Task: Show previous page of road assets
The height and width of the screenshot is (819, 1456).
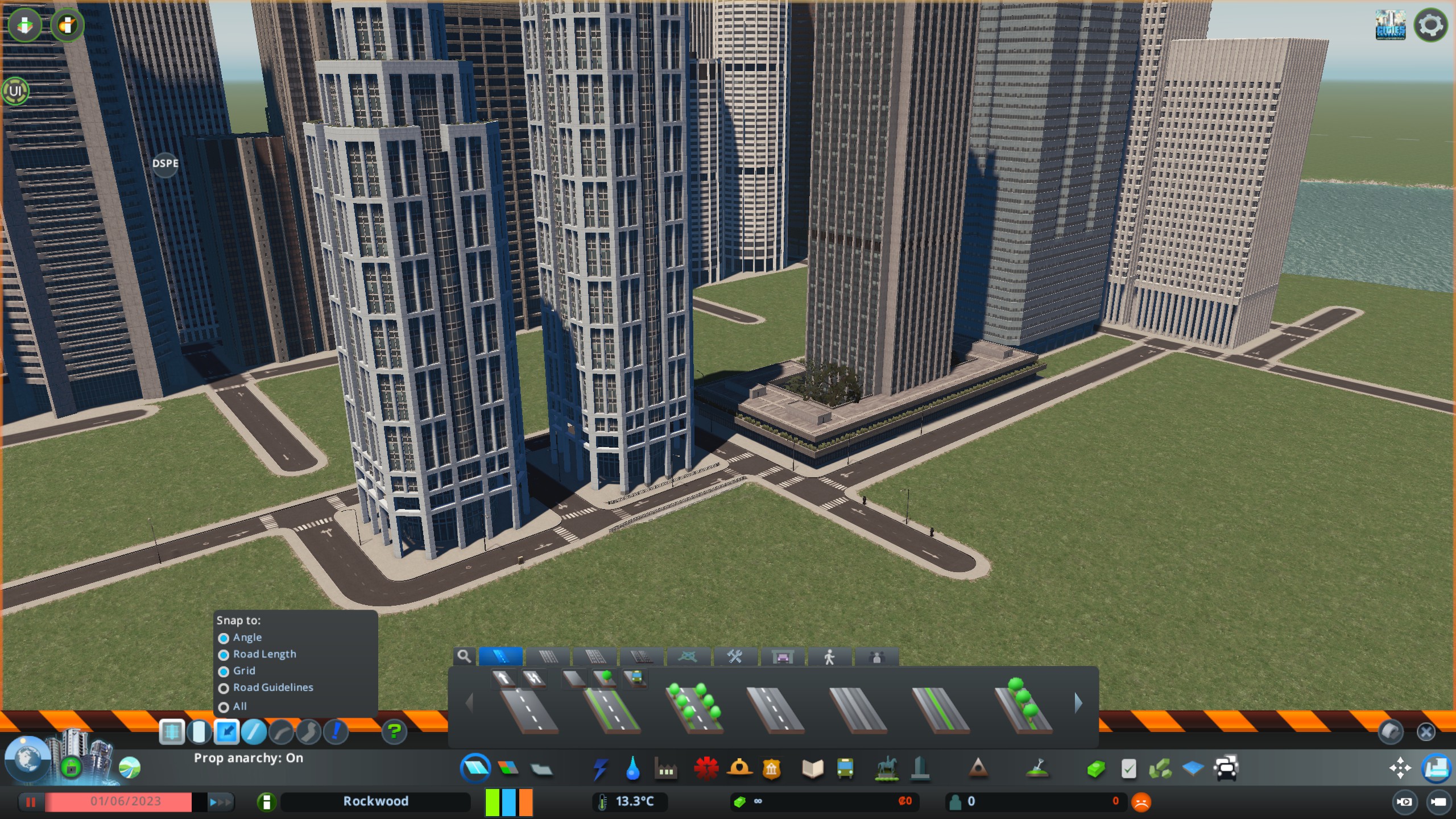Action: [x=469, y=704]
